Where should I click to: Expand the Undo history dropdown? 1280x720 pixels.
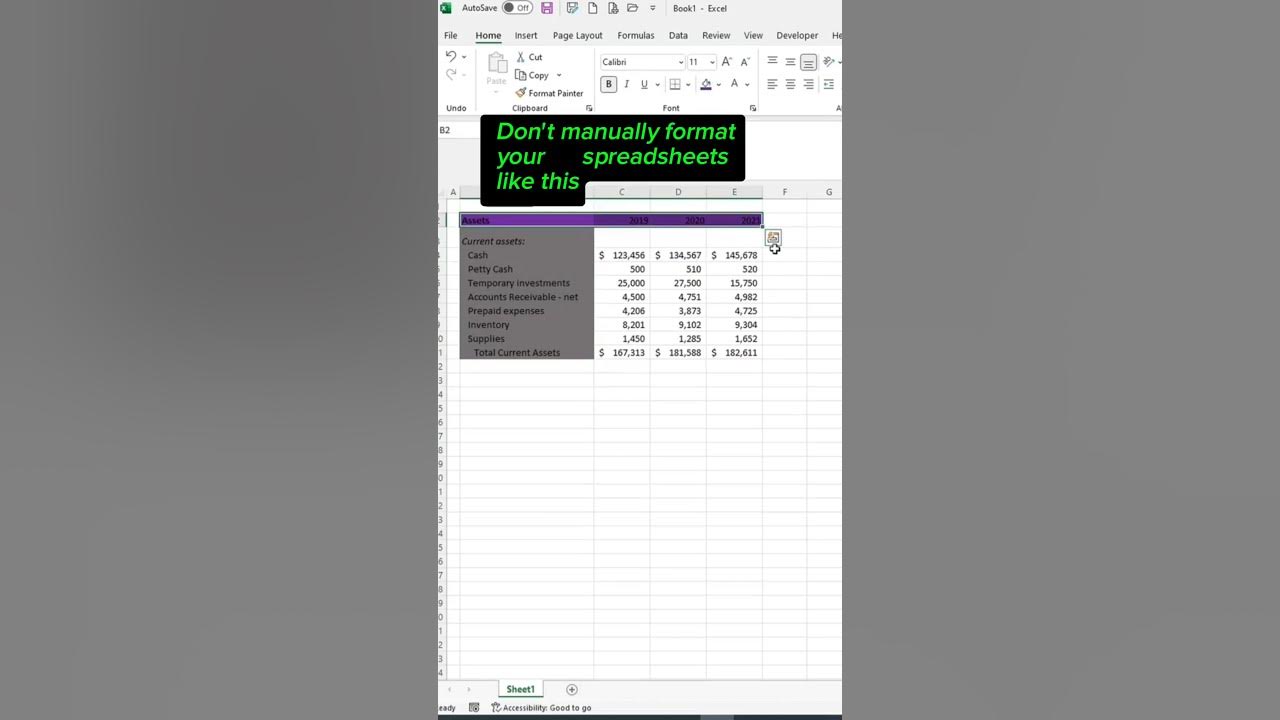click(464, 57)
